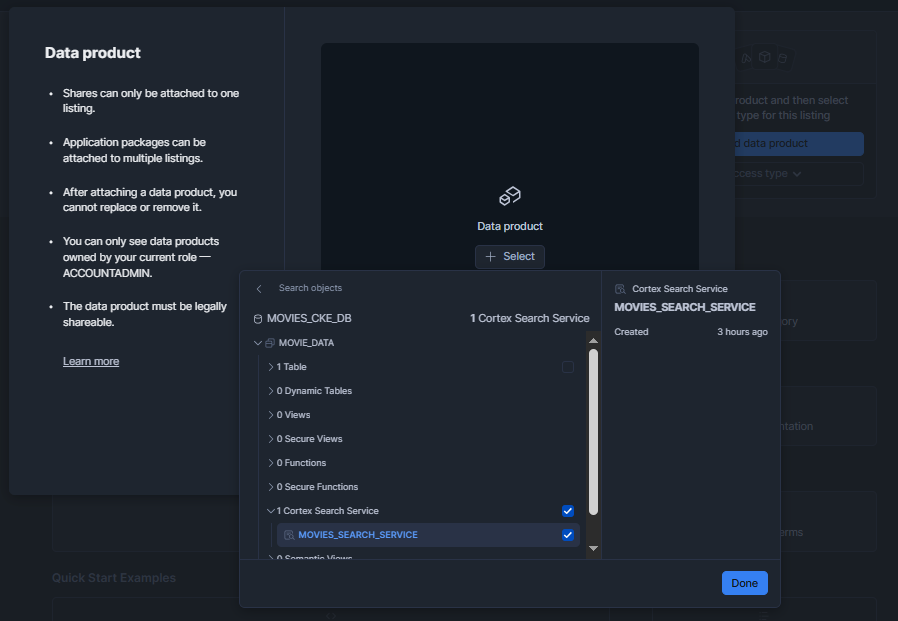
Task: Click the blue data product button in background
Action: (x=799, y=144)
